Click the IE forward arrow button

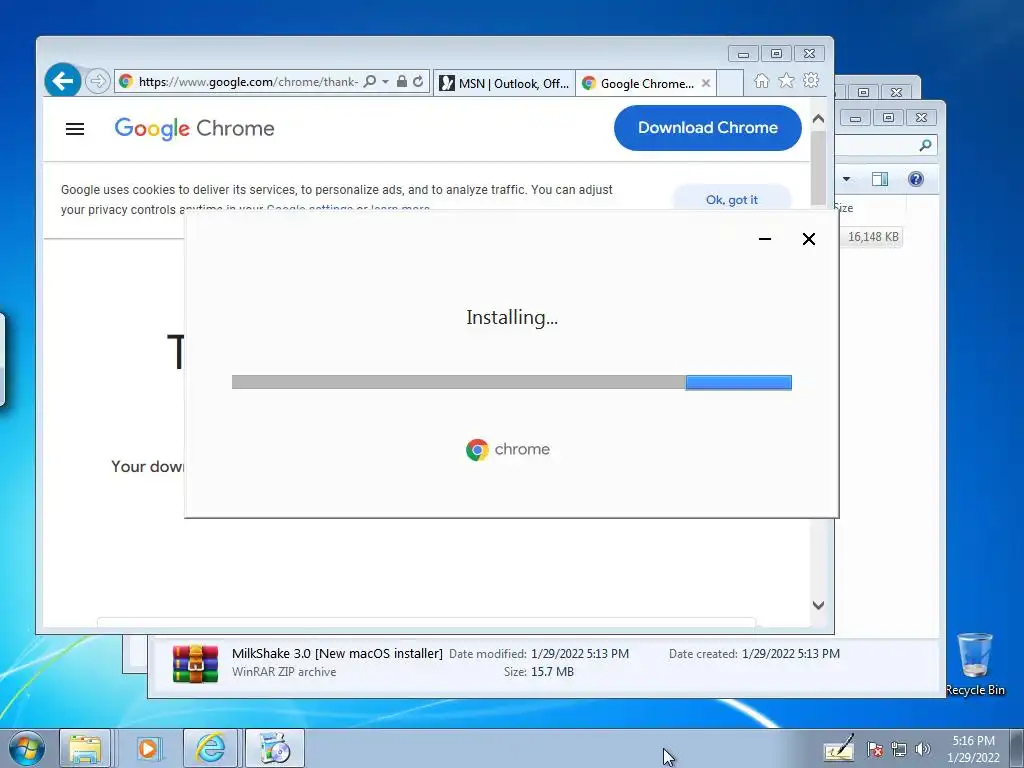click(97, 81)
